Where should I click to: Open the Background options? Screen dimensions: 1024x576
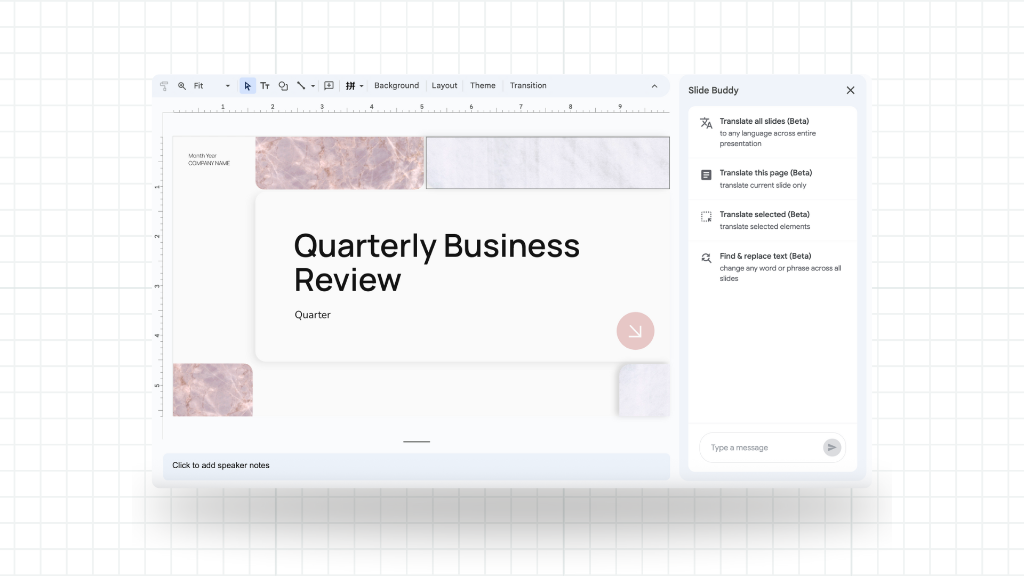[x=396, y=86]
